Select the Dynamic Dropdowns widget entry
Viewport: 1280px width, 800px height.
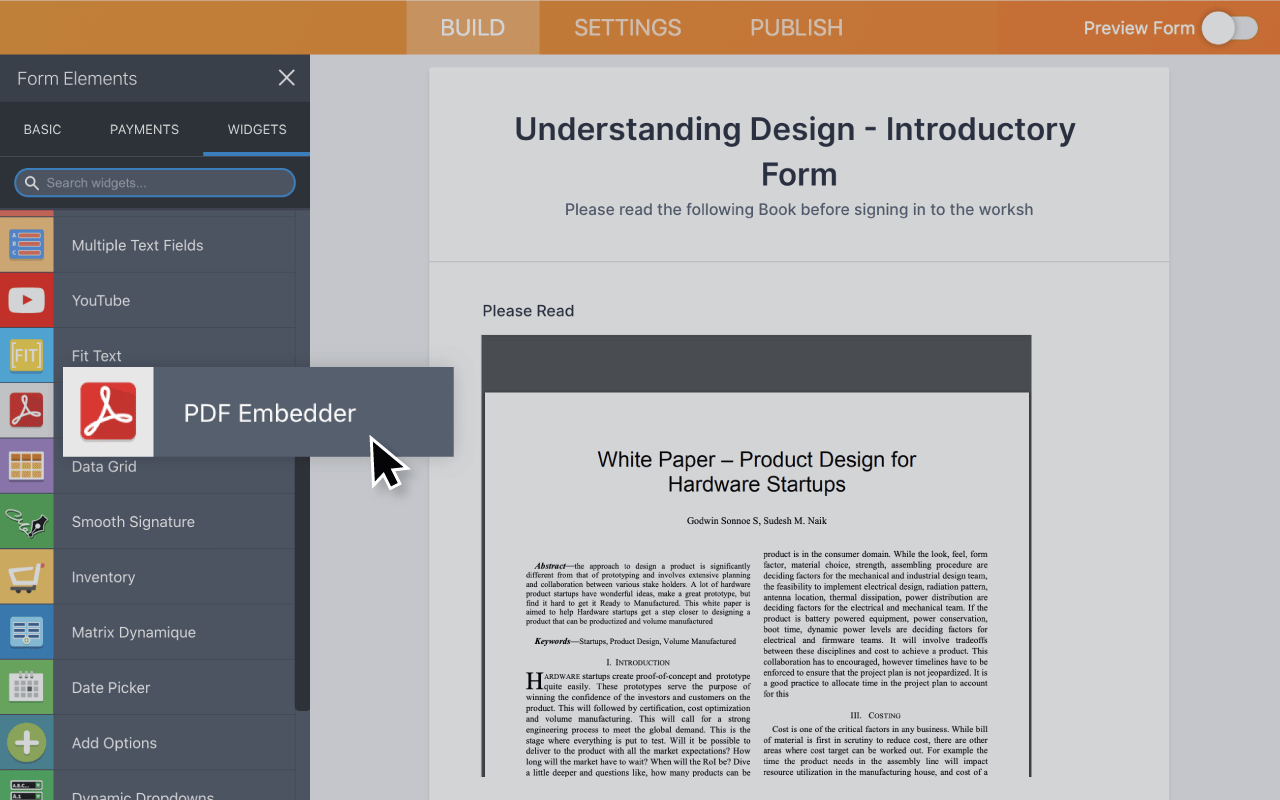[x=142, y=793]
